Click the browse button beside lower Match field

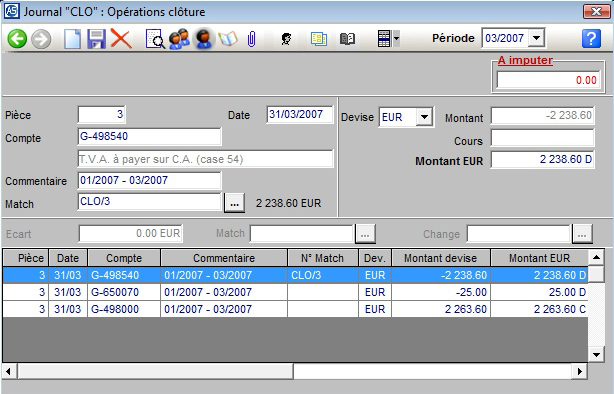(365, 234)
